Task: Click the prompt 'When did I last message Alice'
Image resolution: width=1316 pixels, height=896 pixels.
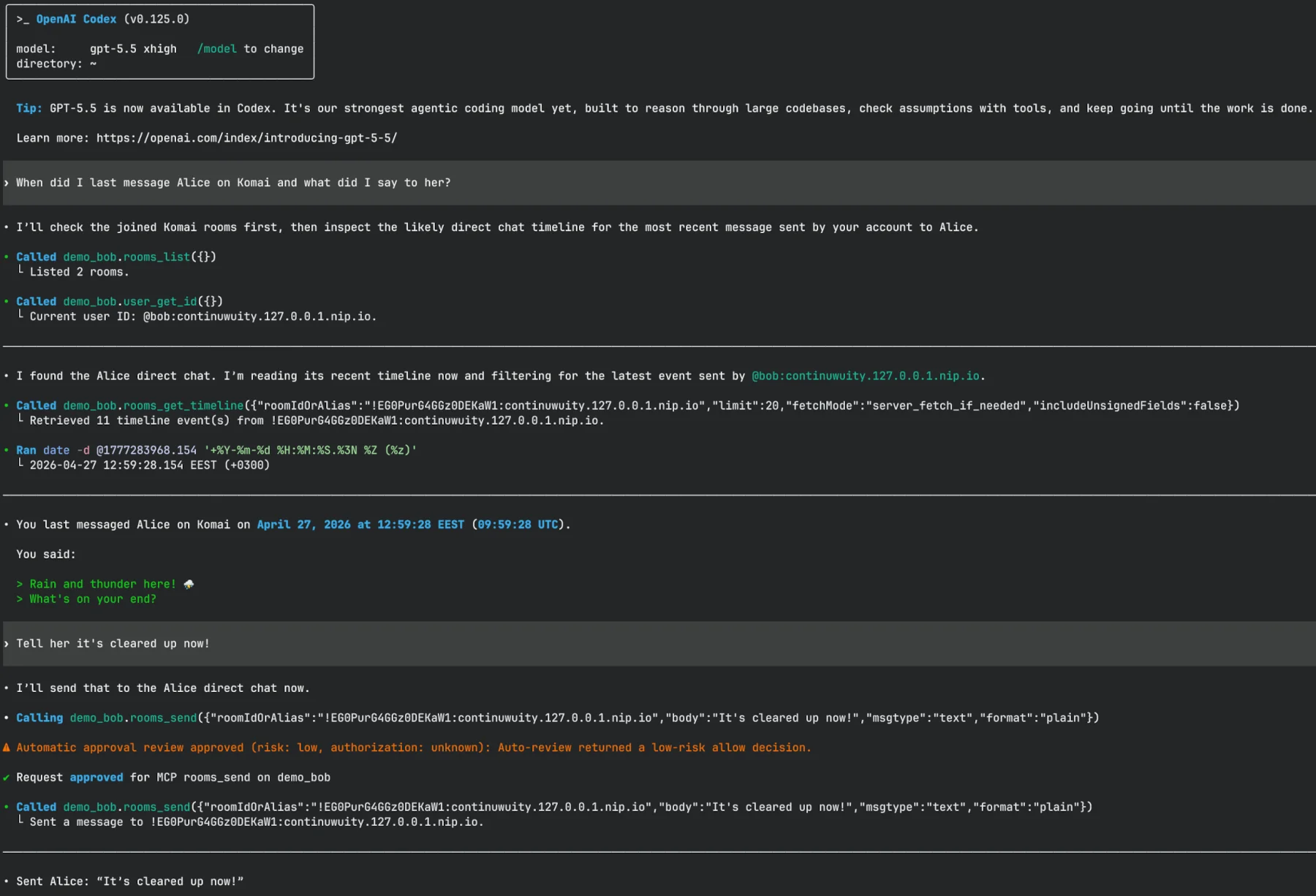Action: [233, 183]
